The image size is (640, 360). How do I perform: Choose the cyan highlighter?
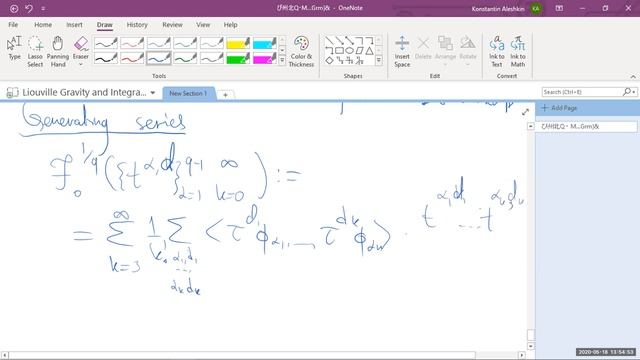click(x=264, y=43)
